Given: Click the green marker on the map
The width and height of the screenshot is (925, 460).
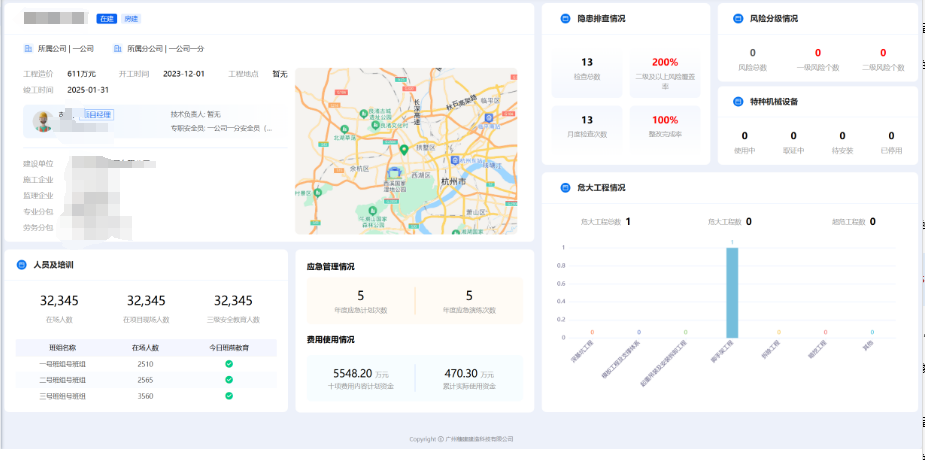Looking at the screenshot, I should click(404, 149).
